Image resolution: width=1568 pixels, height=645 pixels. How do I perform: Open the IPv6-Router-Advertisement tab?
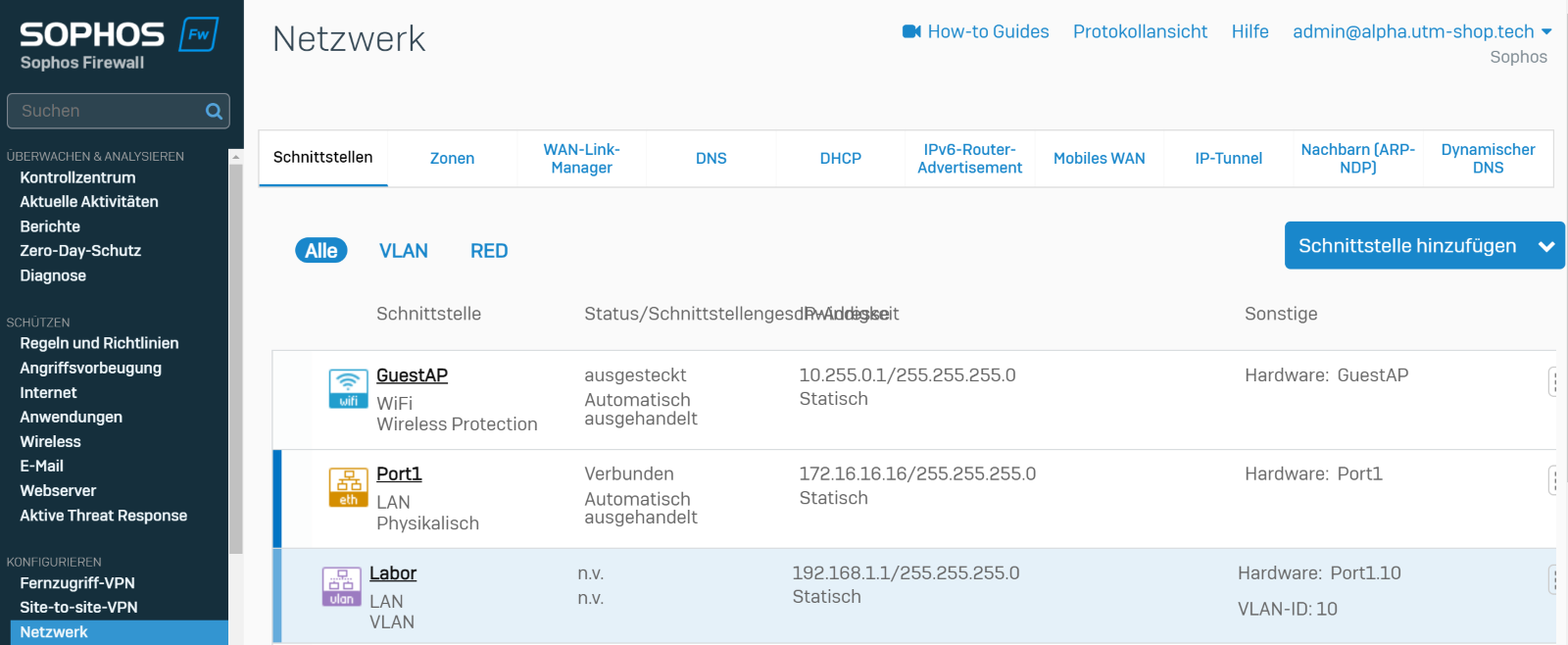click(x=969, y=158)
